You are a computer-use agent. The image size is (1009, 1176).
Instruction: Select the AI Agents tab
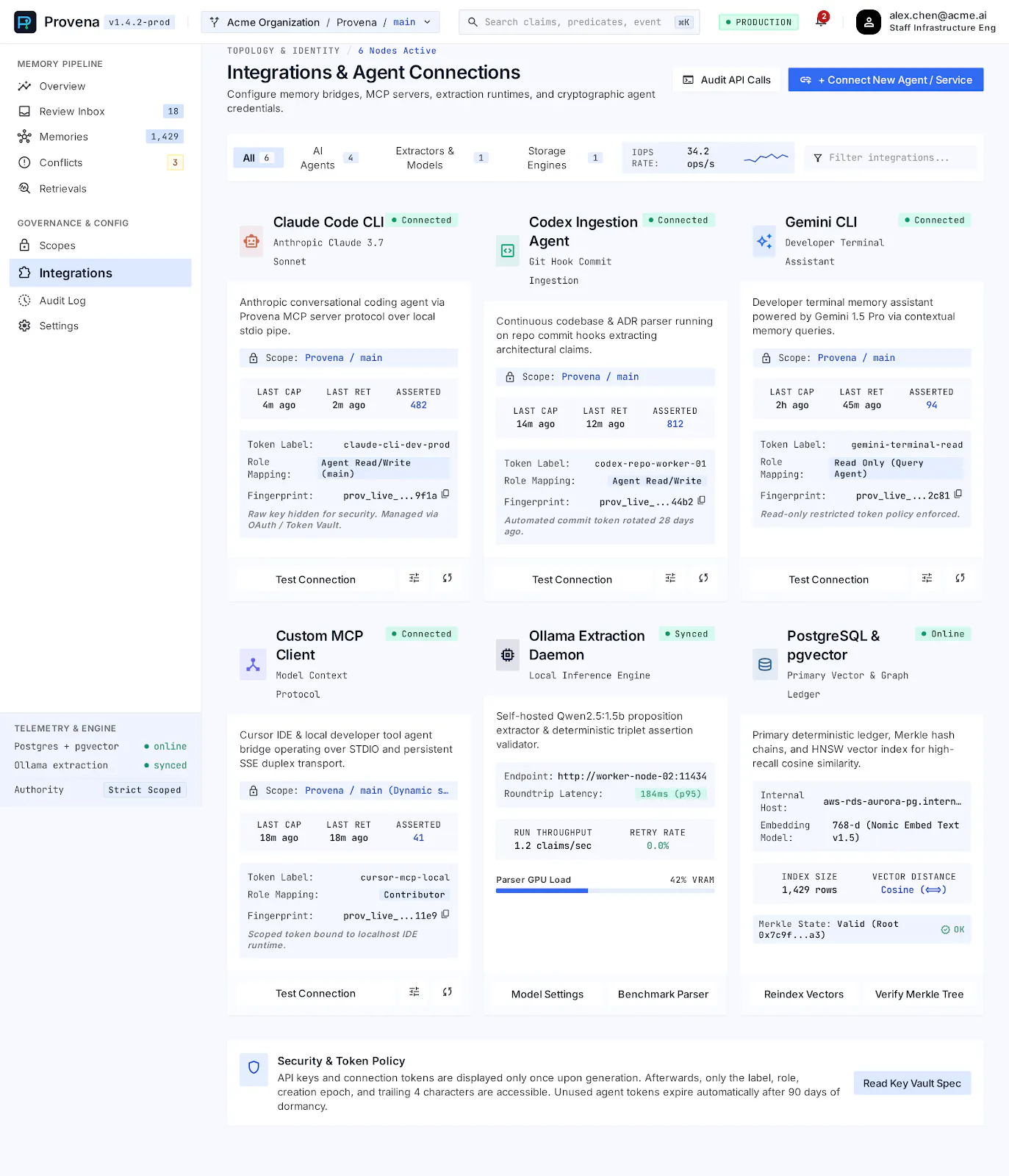(328, 158)
